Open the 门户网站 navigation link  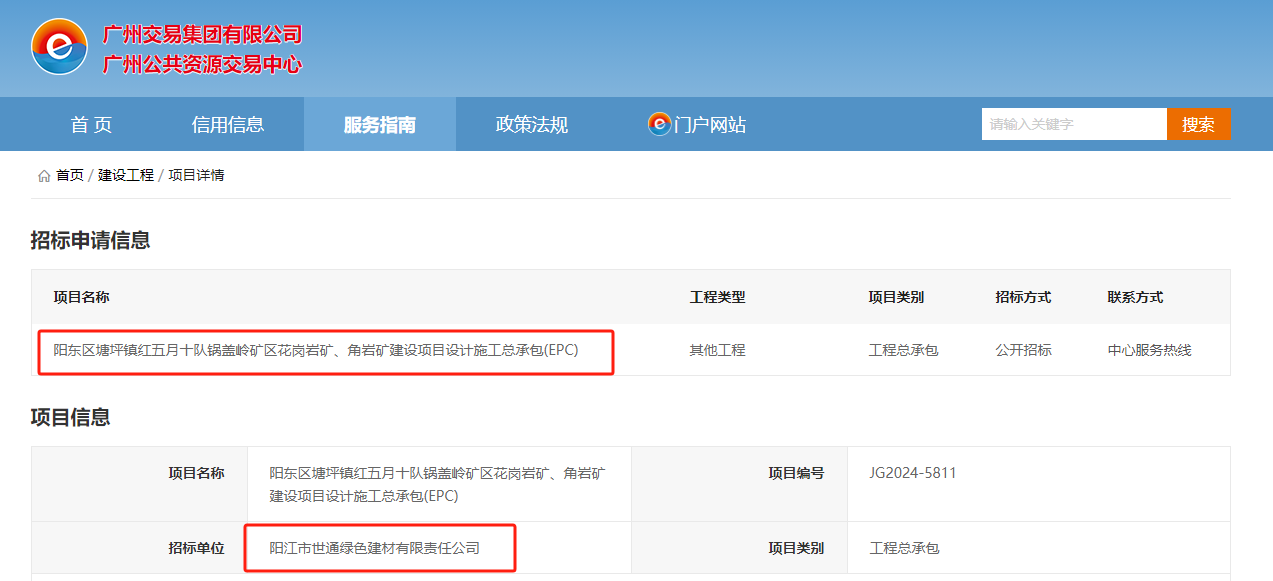click(710, 125)
